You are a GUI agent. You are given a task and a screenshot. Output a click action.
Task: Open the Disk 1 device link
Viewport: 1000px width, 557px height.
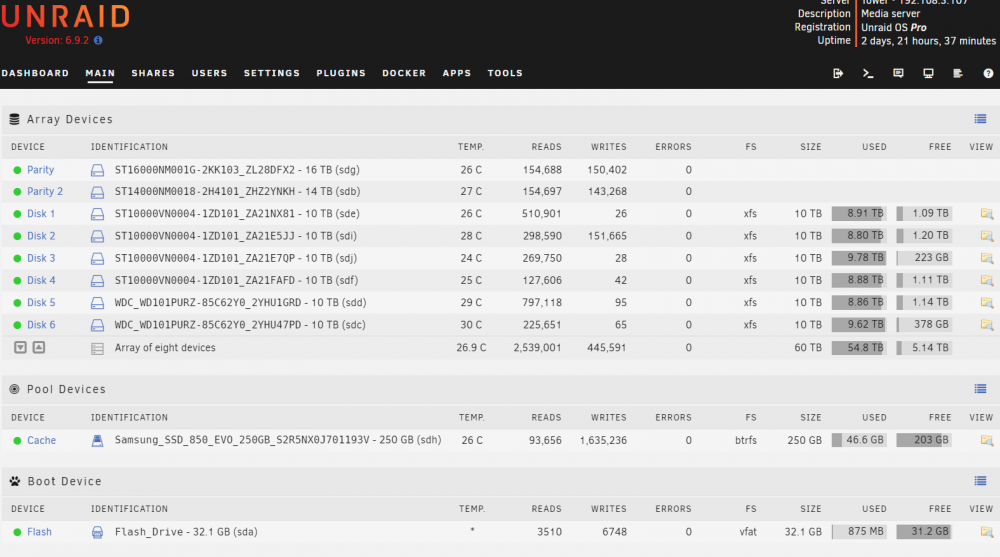point(41,214)
